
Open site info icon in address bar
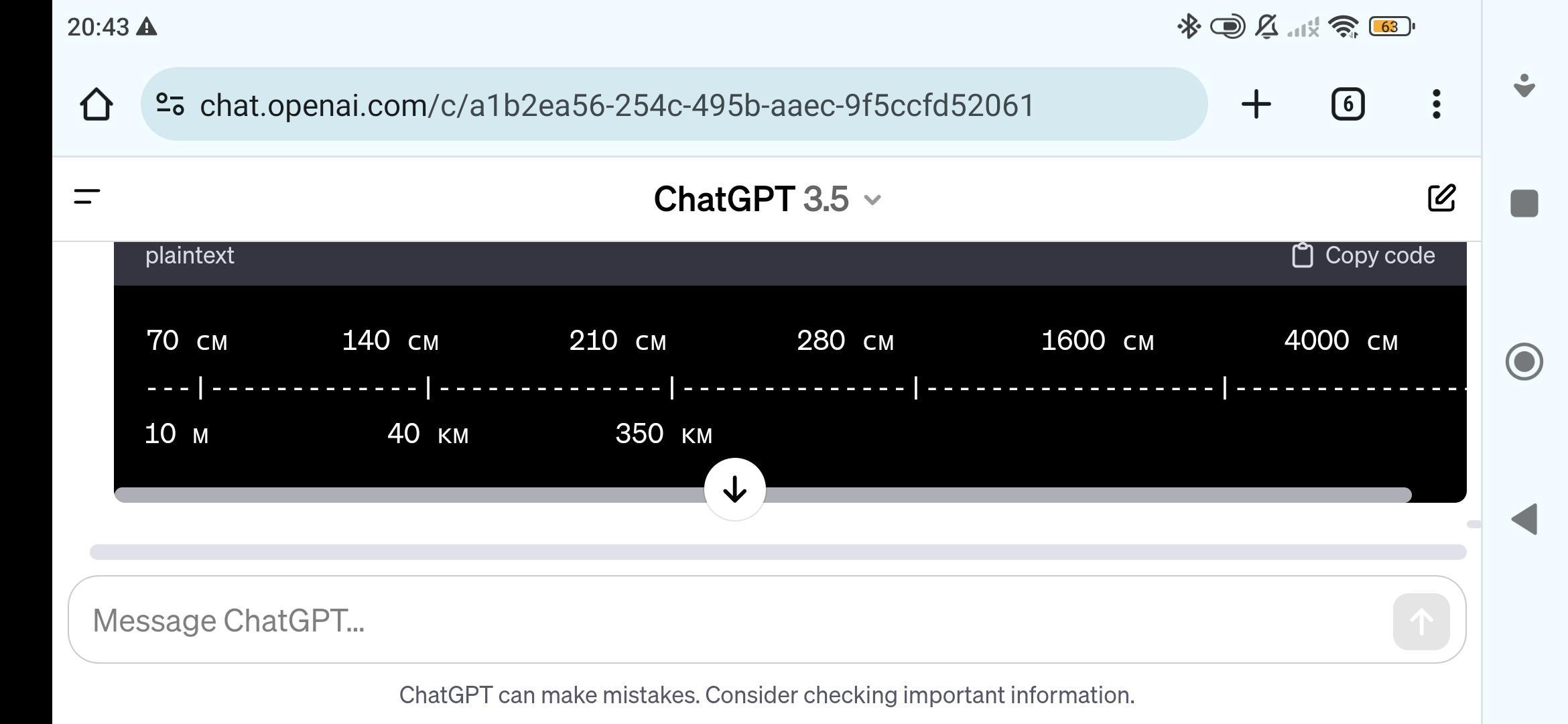tap(170, 105)
